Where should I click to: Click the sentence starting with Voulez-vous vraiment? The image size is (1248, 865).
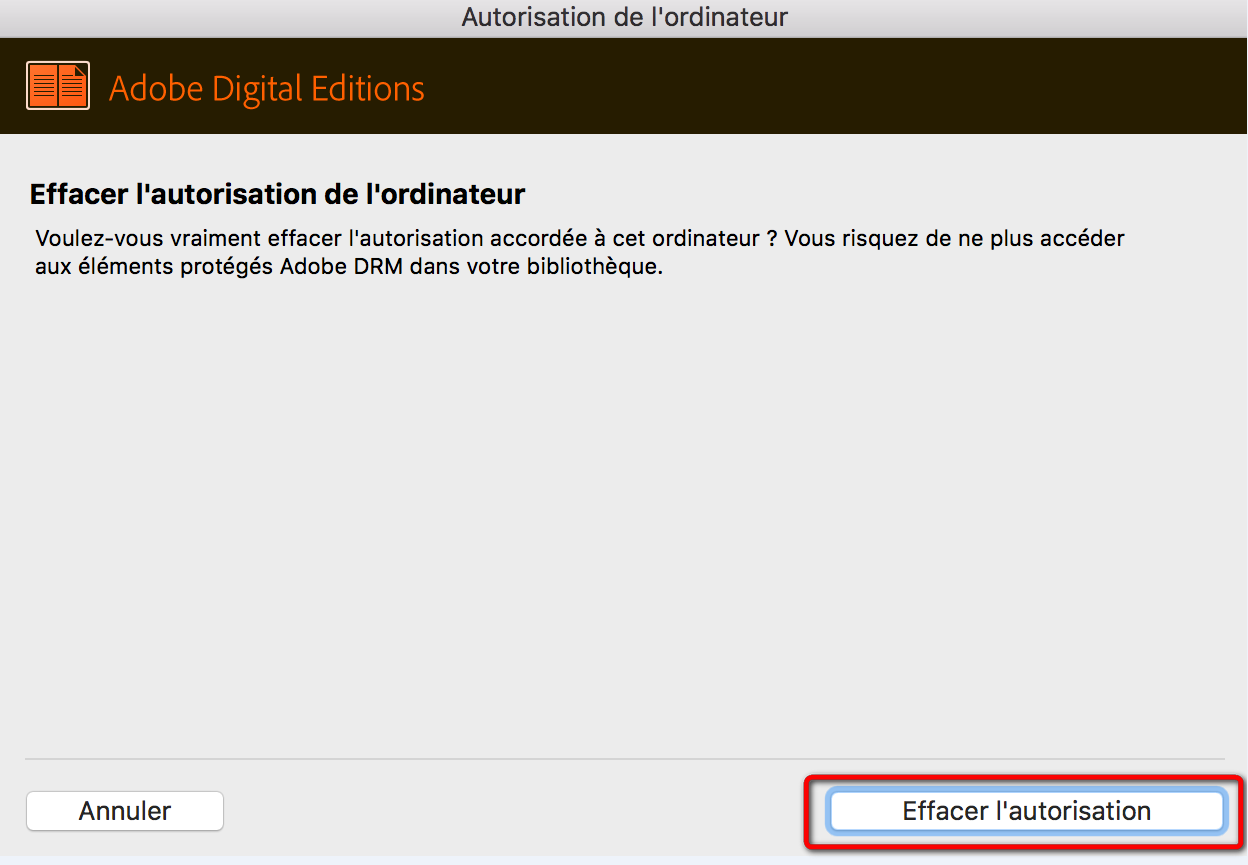click(x=400, y=239)
